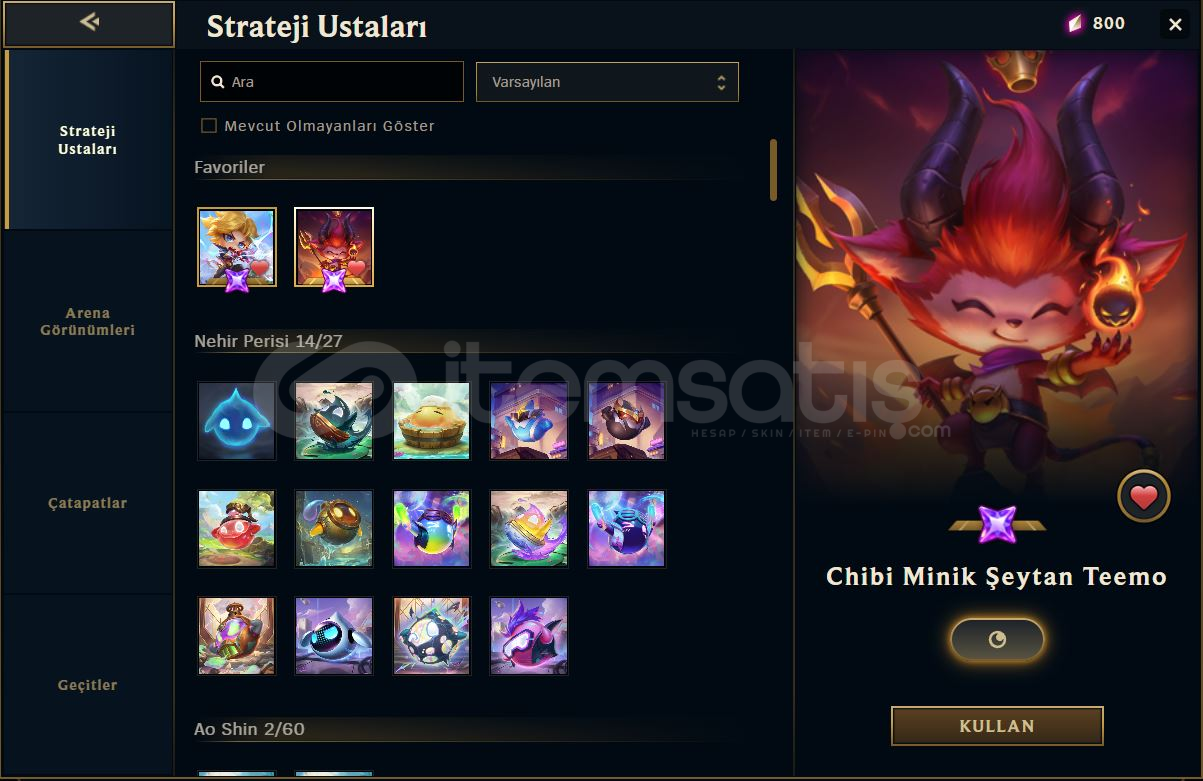This screenshot has height=781, width=1203.
Task: Click the star rank emblem above Teemo's name
Action: (997, 524)
